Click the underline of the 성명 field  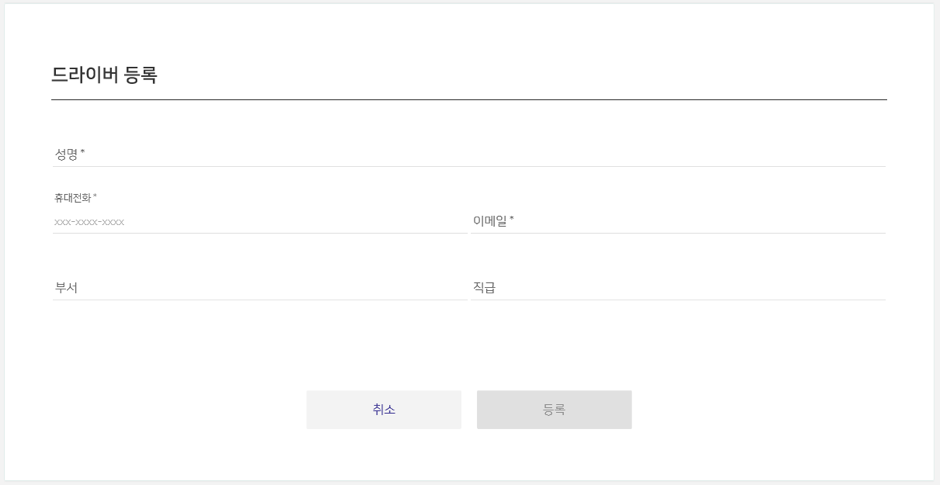[469, 166]
